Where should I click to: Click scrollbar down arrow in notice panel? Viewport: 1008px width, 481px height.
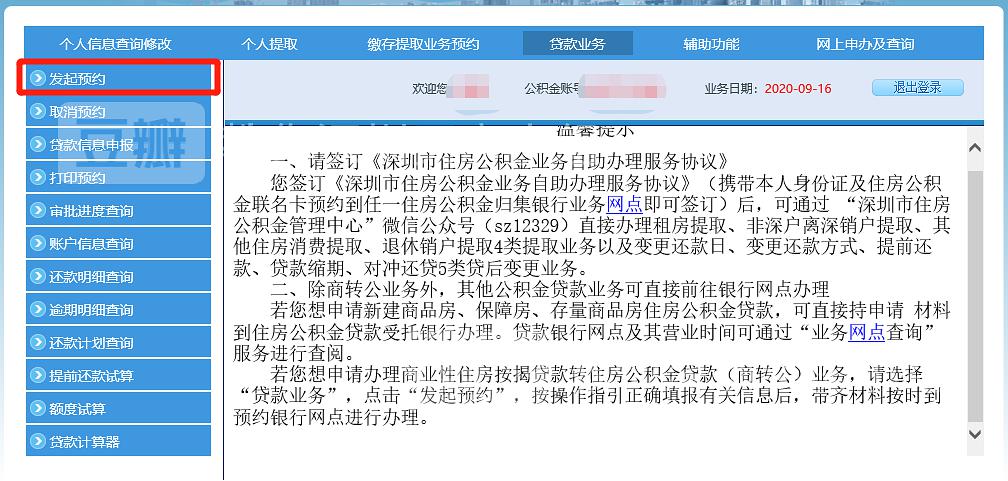(976, 434)
